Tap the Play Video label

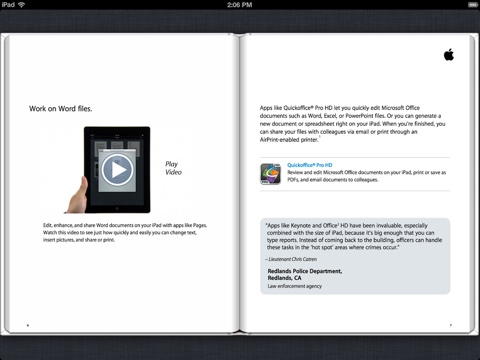pos(173,168)
